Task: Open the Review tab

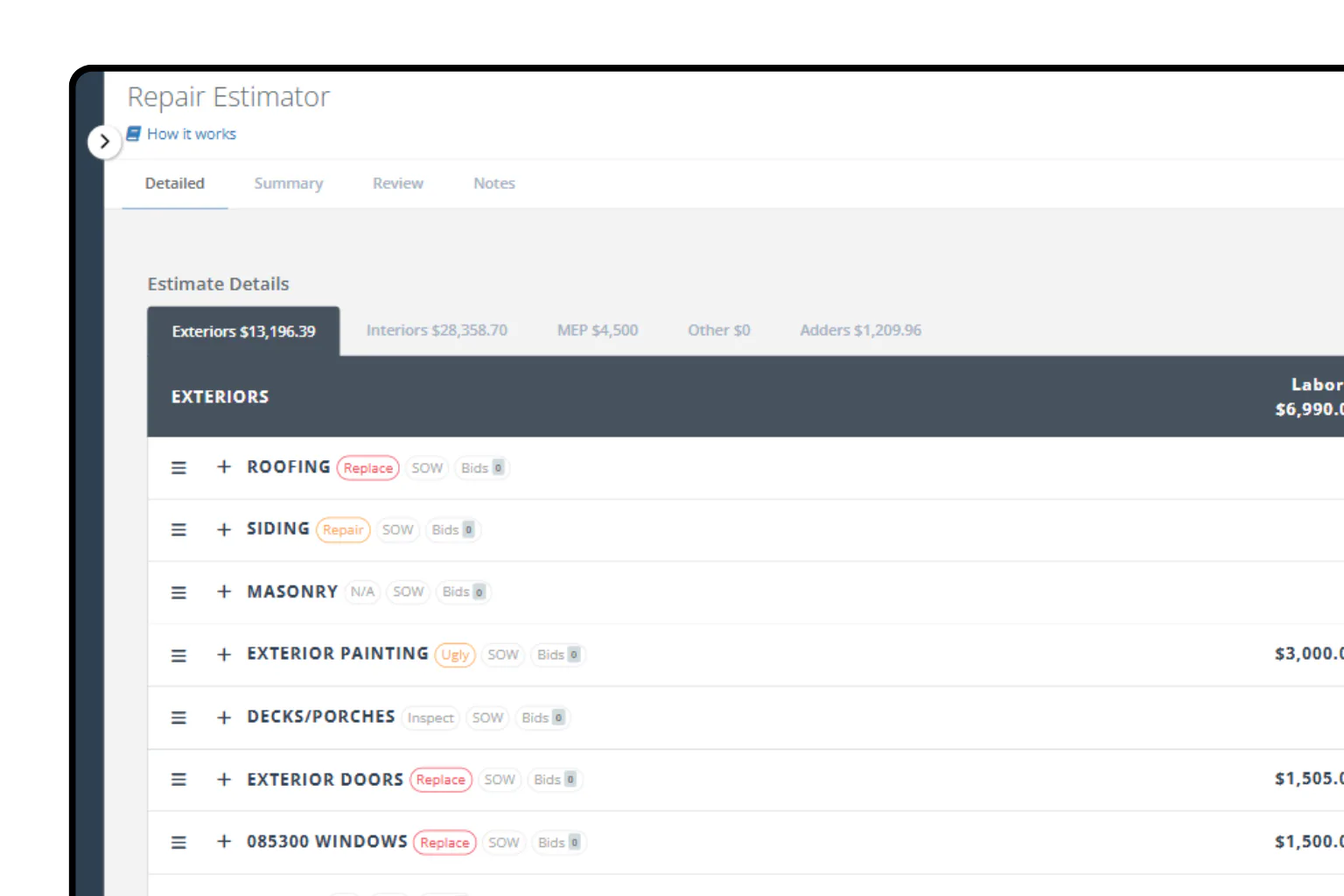Action: 398,184
